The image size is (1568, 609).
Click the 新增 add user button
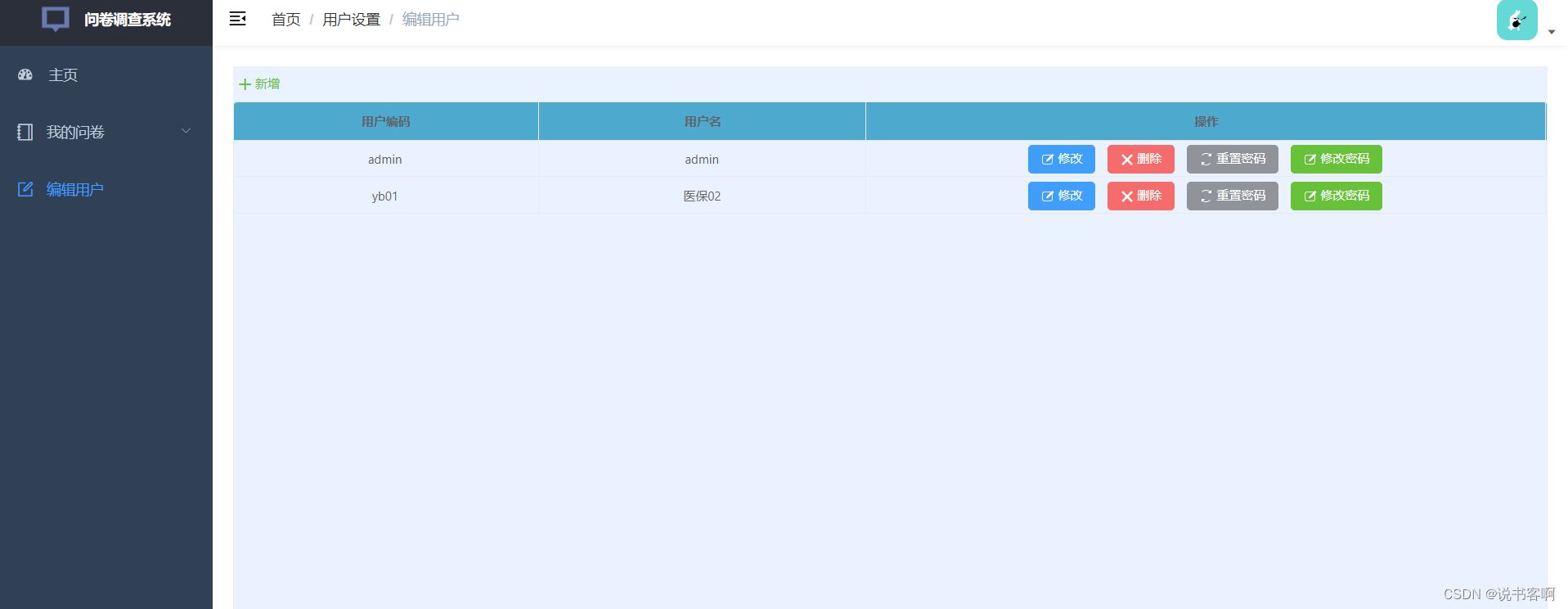pos(259,83)
